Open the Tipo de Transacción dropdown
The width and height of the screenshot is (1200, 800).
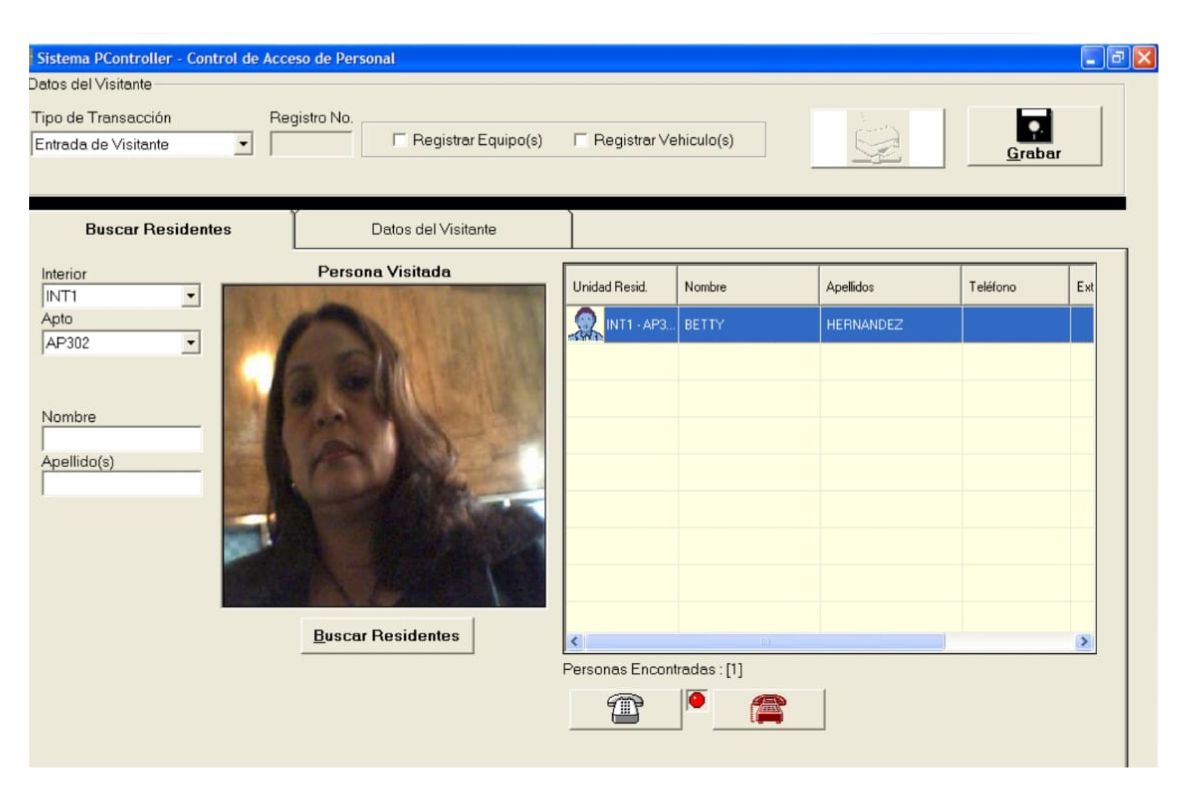(x=241, y=145)
